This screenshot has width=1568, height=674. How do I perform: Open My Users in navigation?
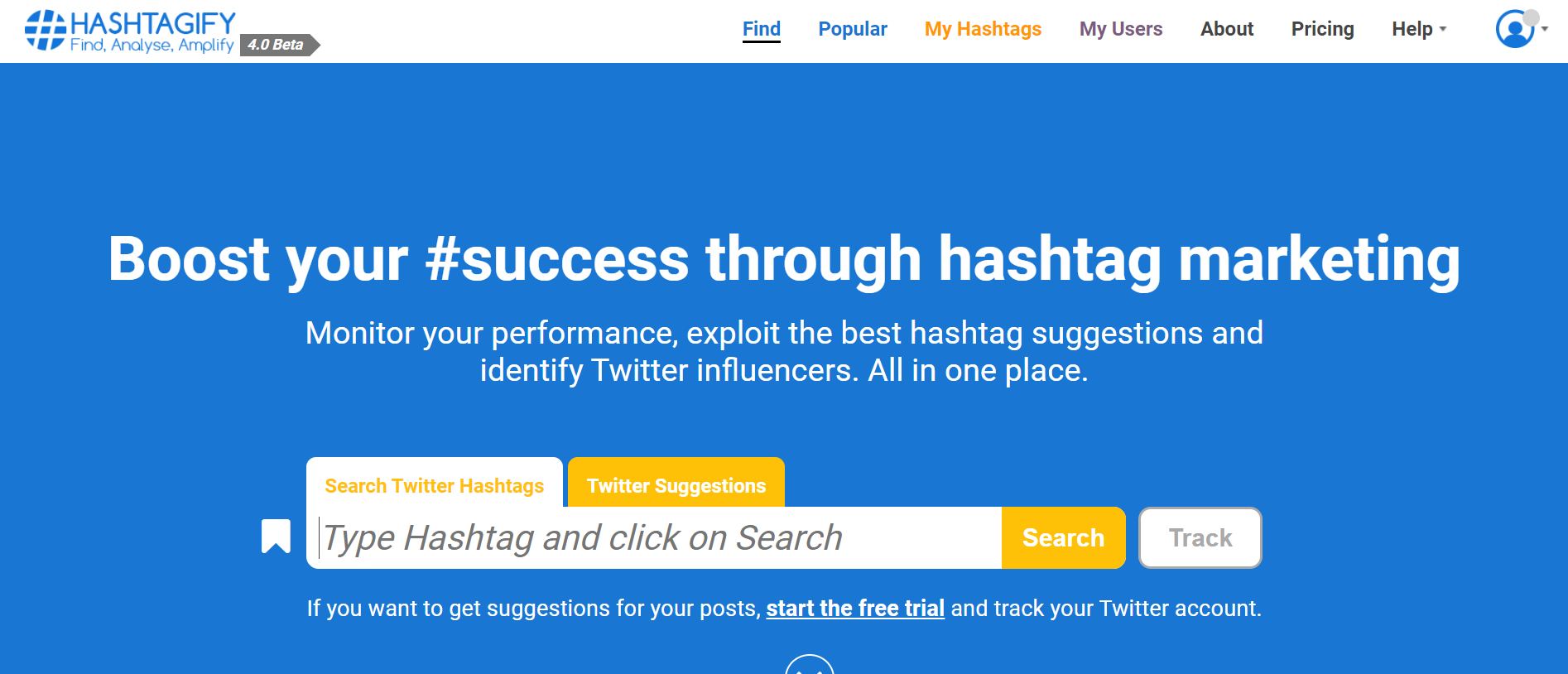click(1121, 29)
